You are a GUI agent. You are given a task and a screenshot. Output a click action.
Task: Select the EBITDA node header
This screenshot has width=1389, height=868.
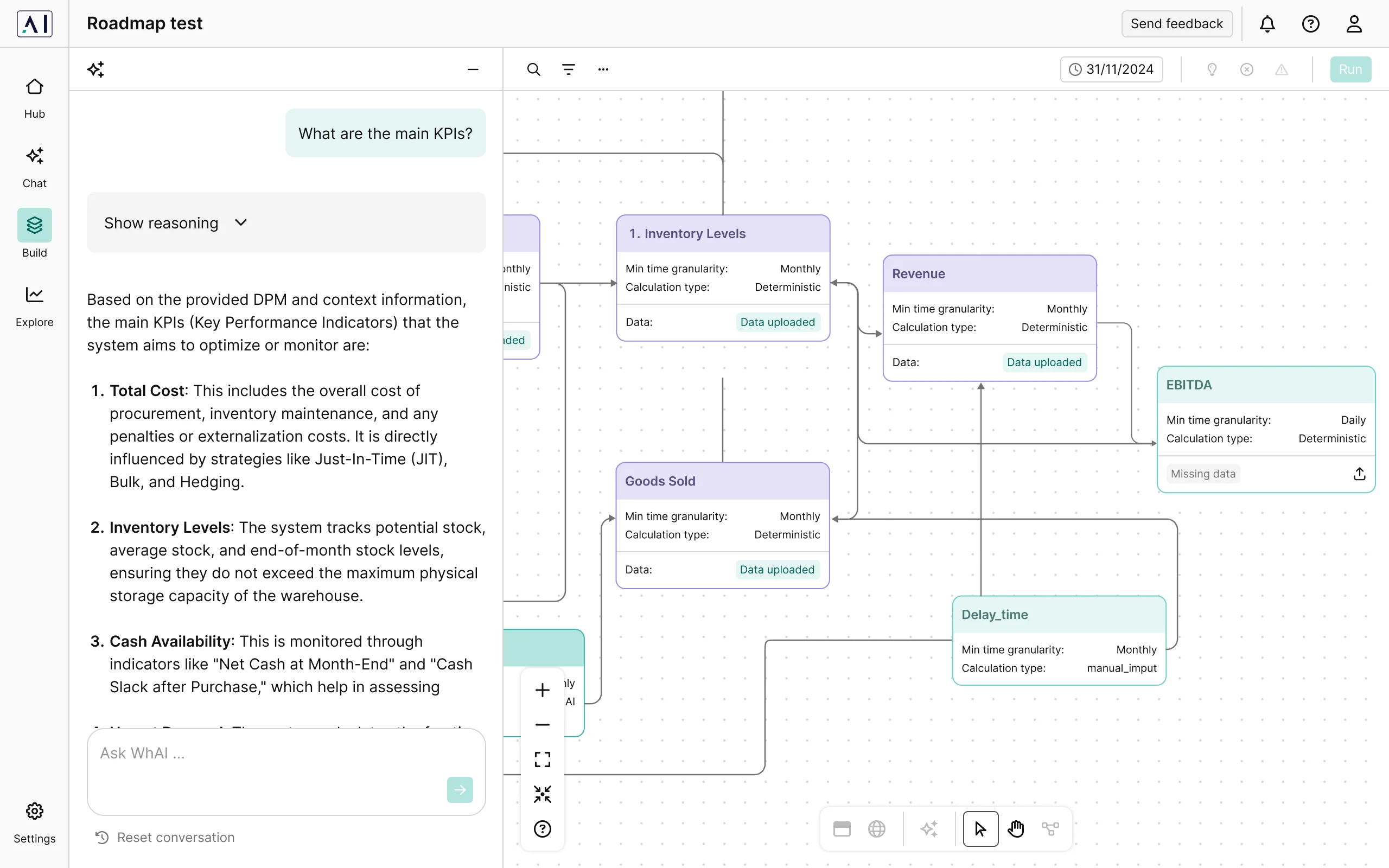point(1266,385)
